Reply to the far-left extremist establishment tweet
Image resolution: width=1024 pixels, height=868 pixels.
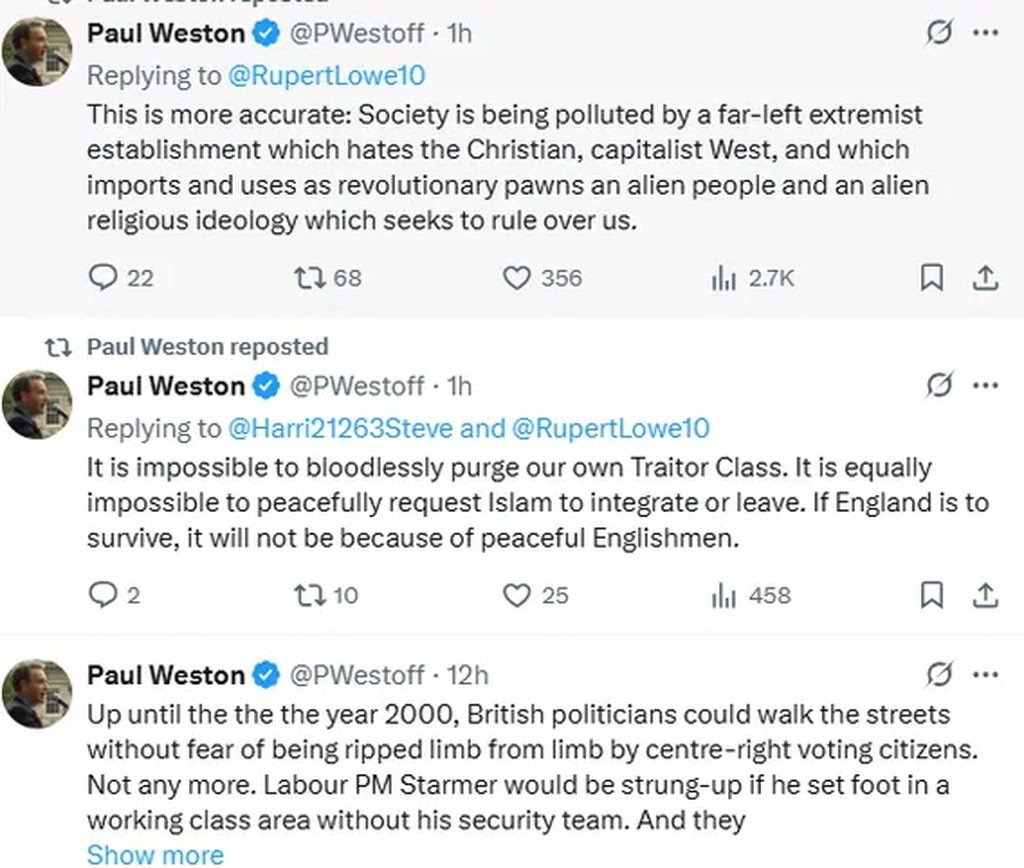click(104, 277)
